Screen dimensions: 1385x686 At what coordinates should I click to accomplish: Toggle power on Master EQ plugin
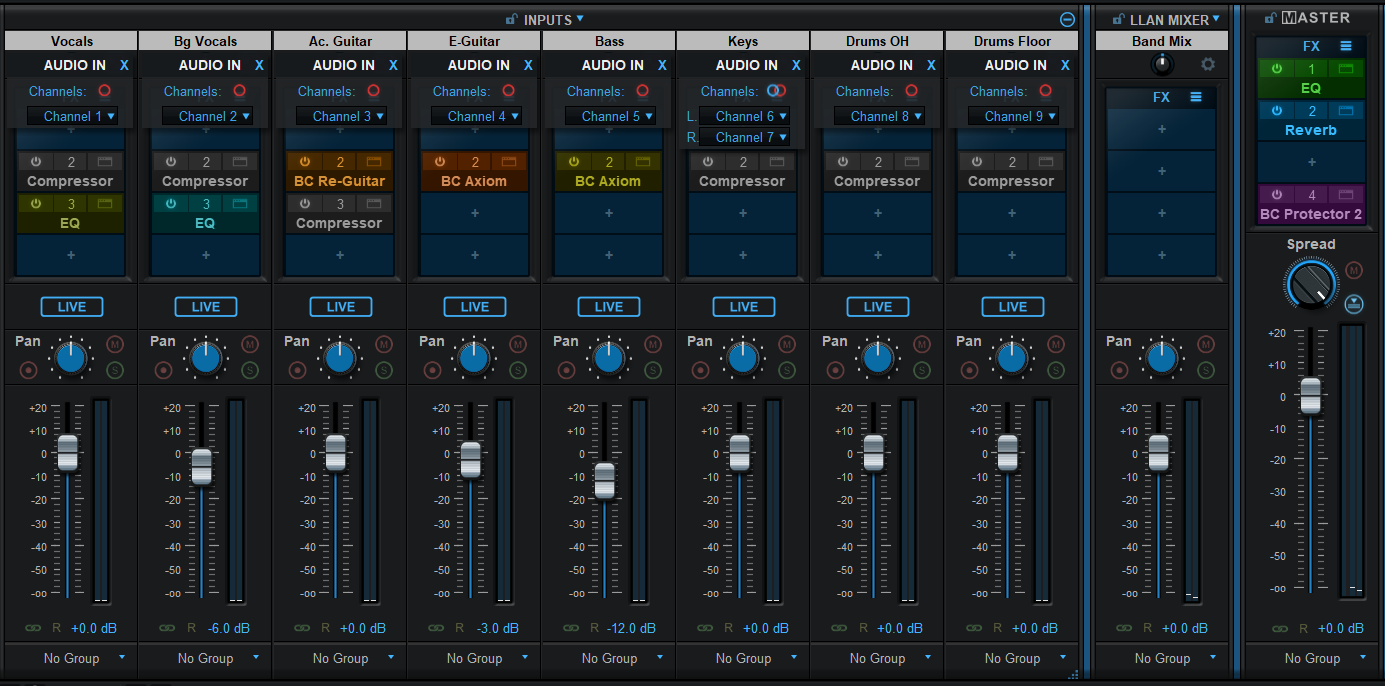tap(1276, 69)
